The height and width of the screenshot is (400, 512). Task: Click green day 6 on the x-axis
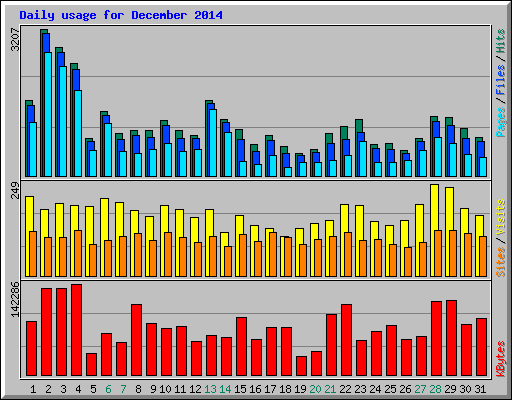tap(108, 389)
